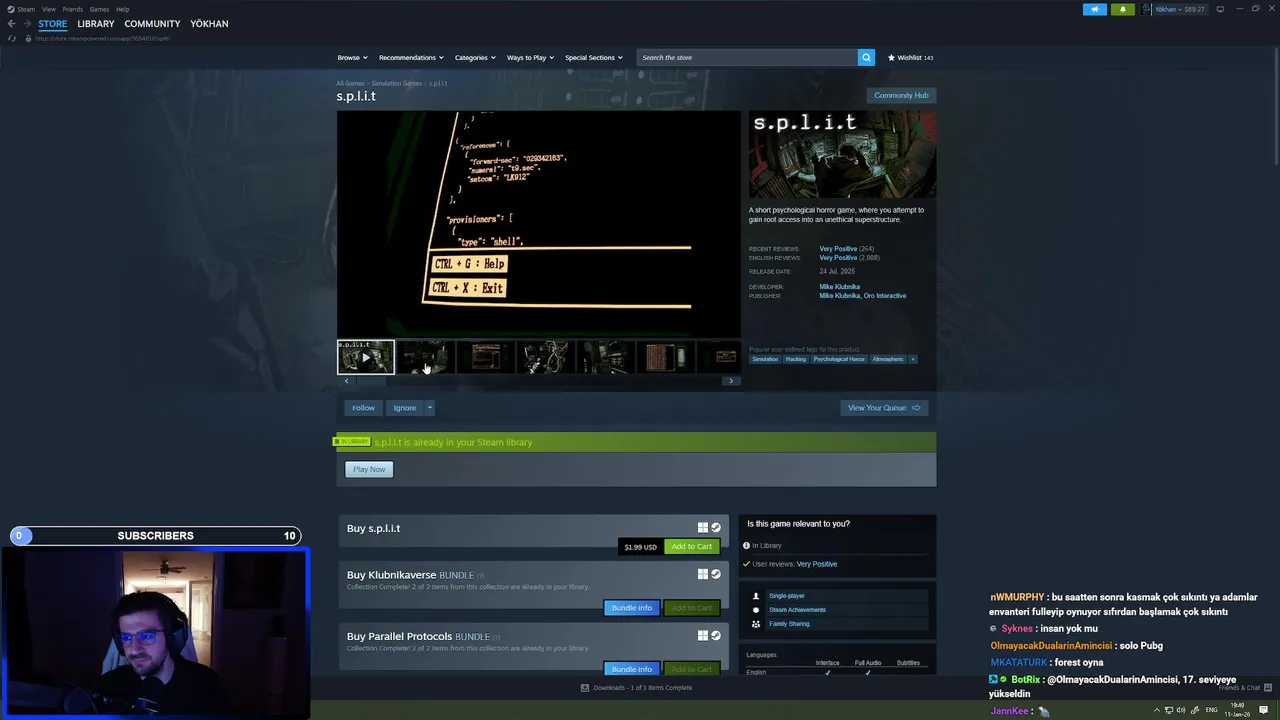Open the Mike Klubnika developer link
The image size is (1280, 720).
pos(839,287)
